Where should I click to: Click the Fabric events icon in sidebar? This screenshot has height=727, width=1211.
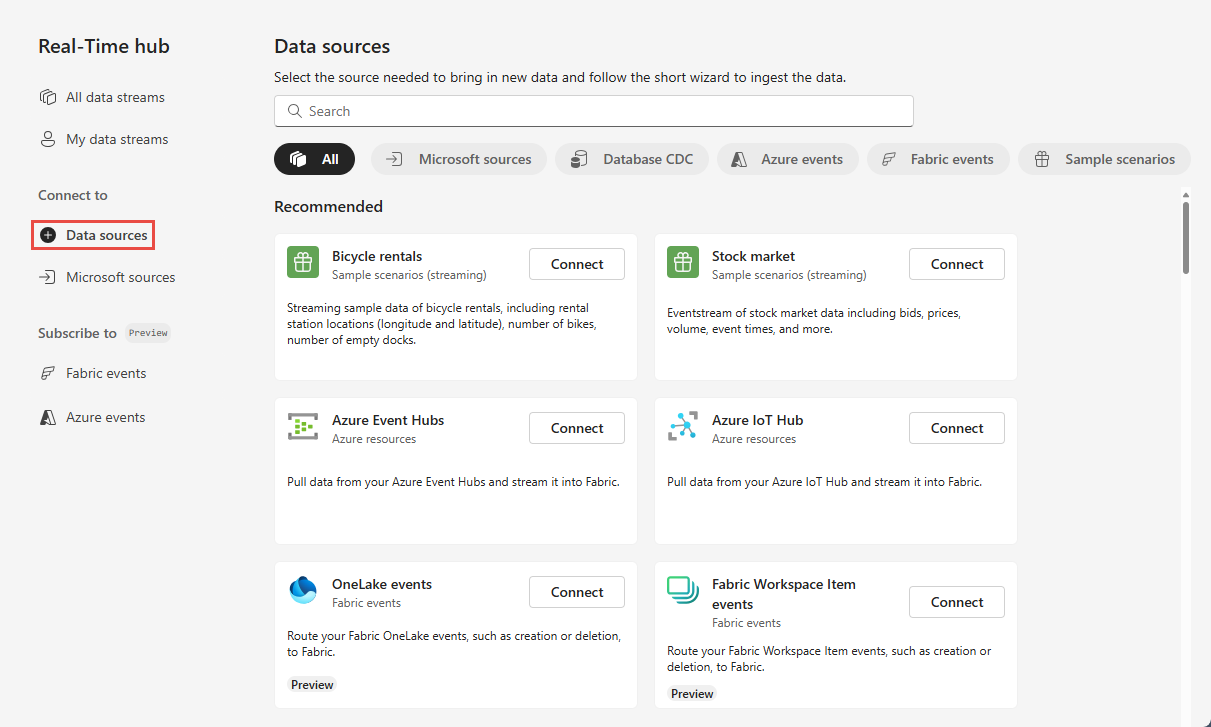coord(47,373)
